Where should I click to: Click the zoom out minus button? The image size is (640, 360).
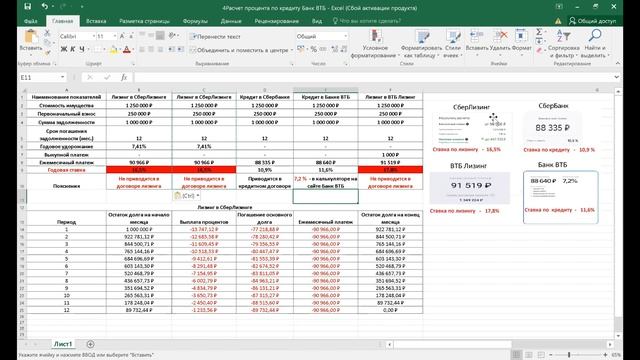pyautogui.click(x=551, y=355)
